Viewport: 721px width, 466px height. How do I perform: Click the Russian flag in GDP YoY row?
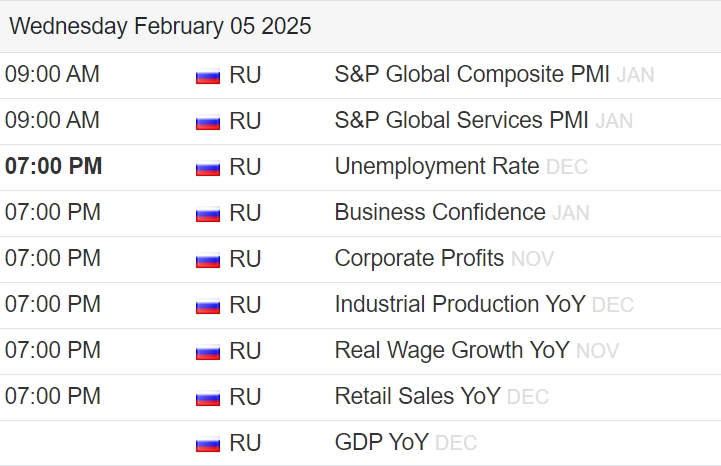[207, 444]
